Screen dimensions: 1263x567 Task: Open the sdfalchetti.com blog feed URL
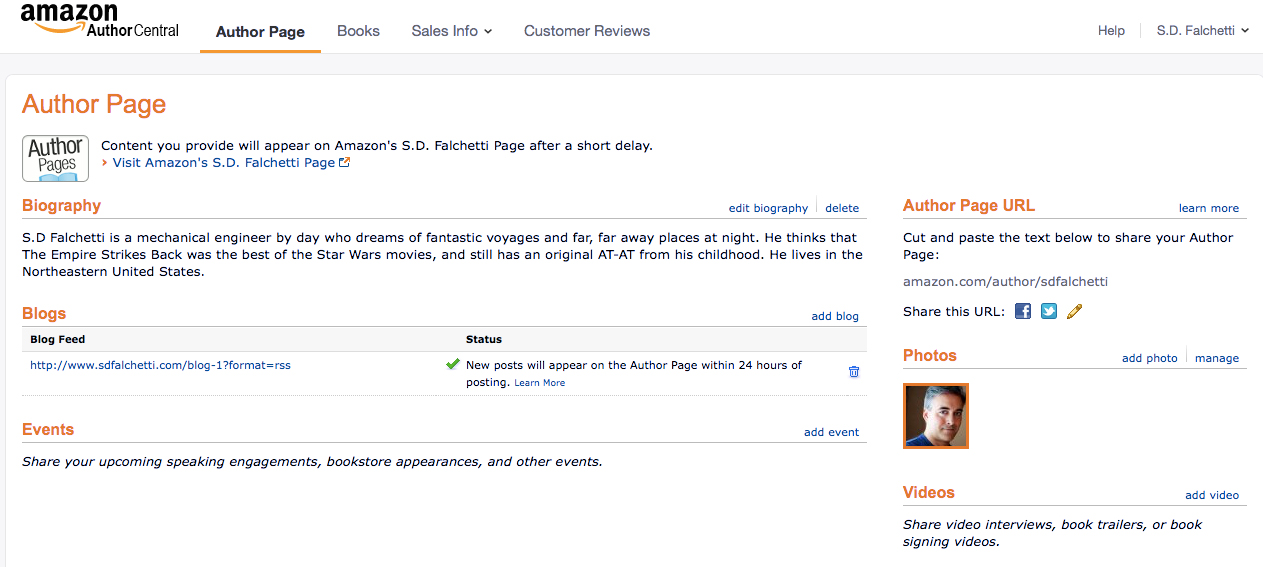click(x=160, y=365)
